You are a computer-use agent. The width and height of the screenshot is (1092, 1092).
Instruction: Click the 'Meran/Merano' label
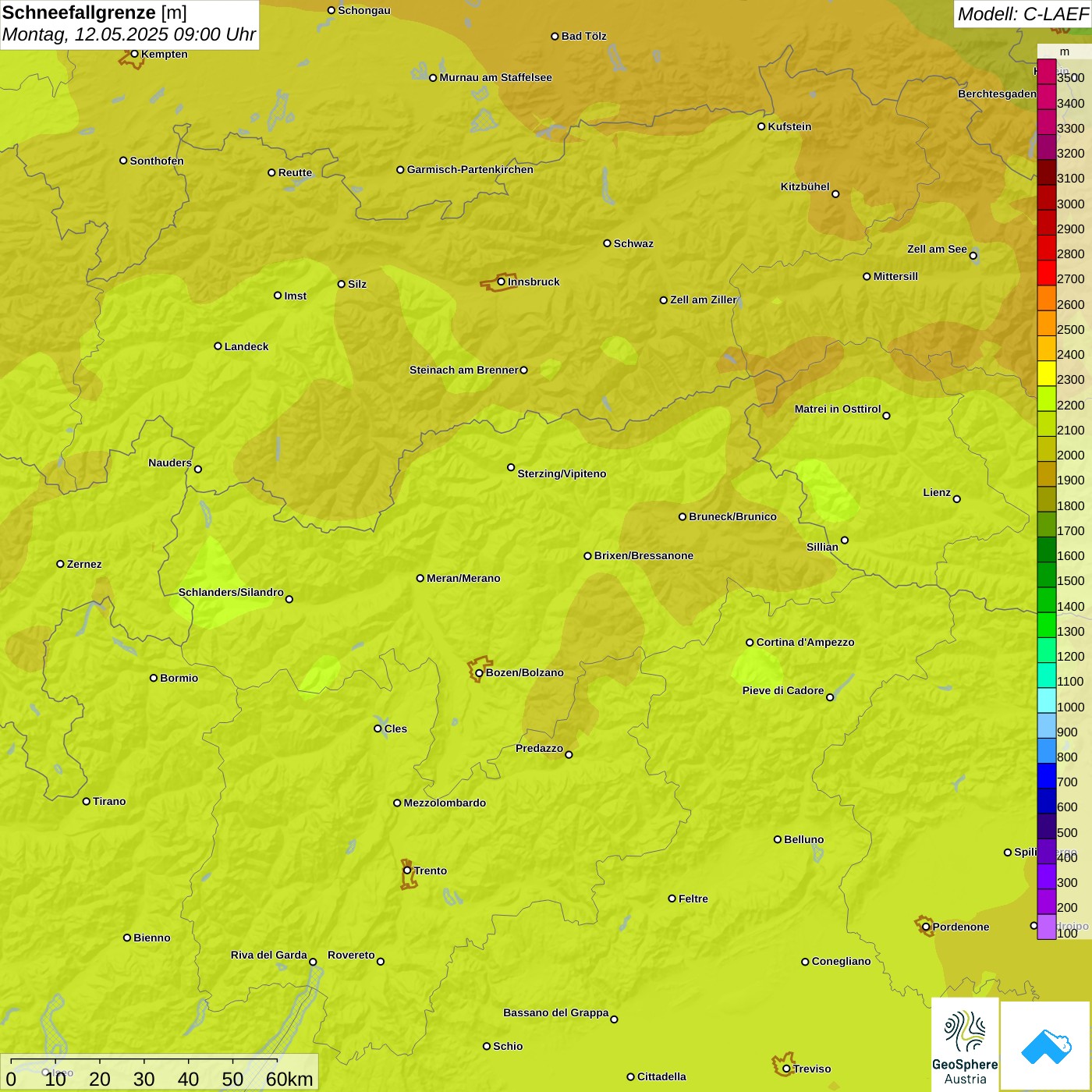point(463,578)
